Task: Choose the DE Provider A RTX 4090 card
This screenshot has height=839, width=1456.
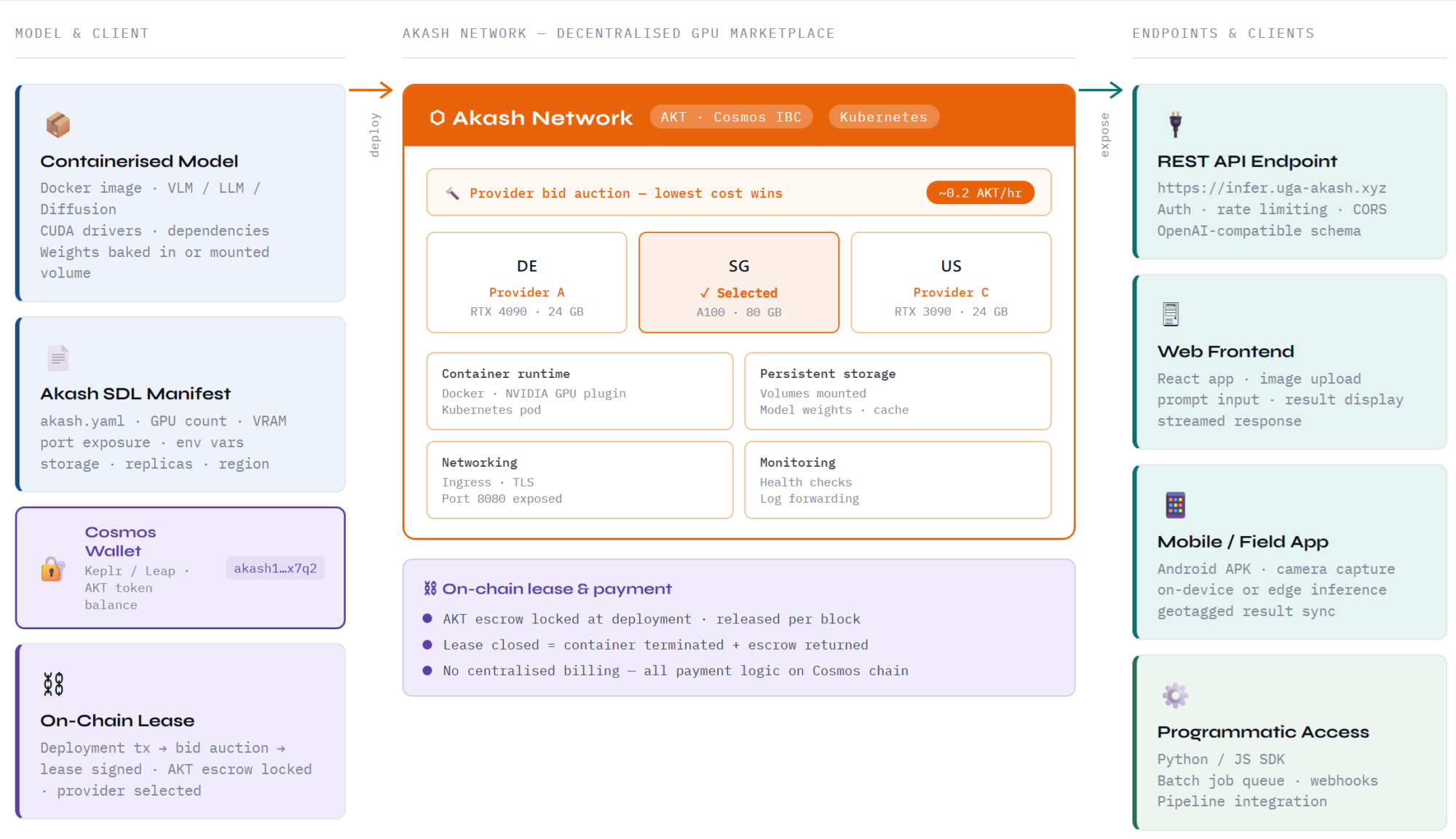Action: point(526,283)
